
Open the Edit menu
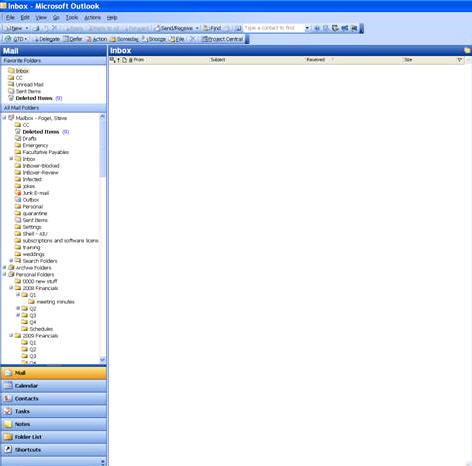pyautogui.click(x=25, y=17)
